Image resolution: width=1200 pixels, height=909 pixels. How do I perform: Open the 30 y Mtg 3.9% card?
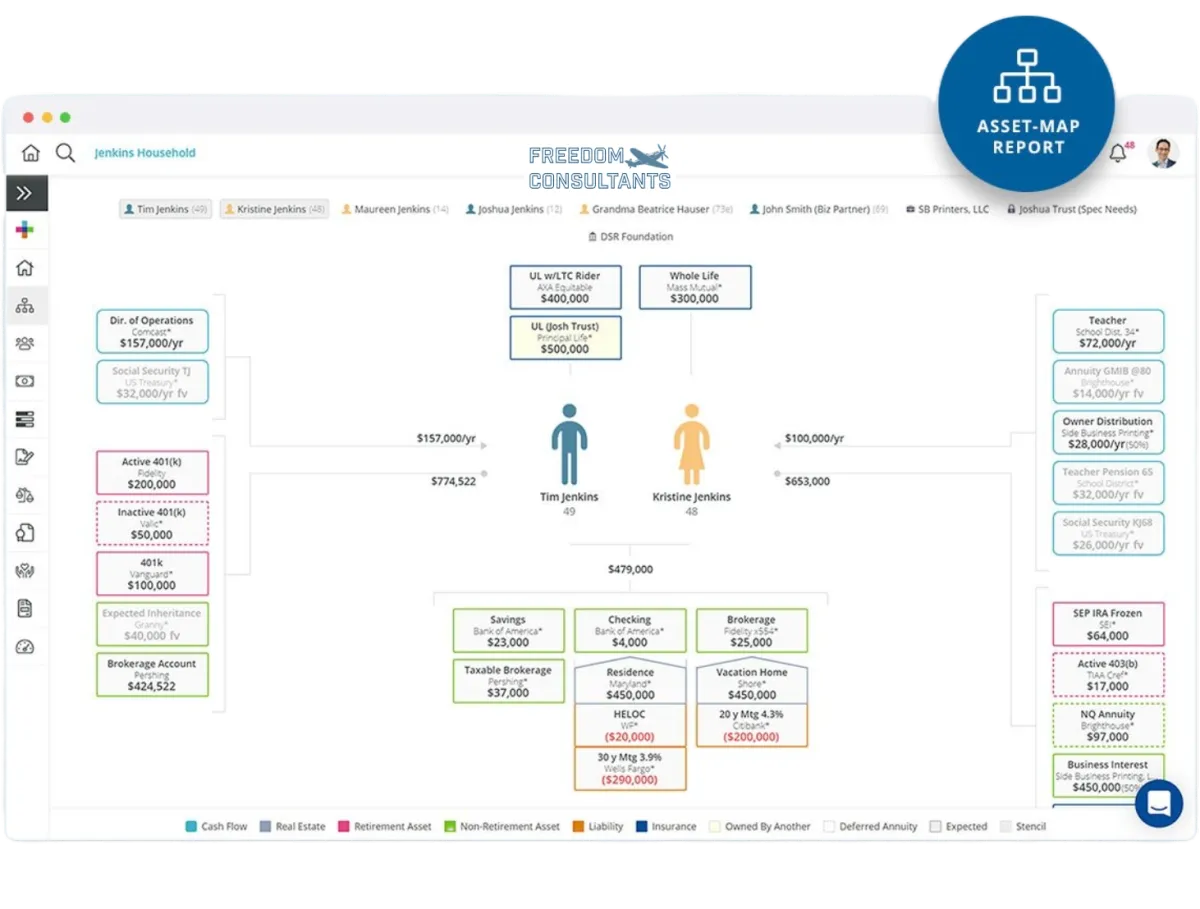tap(630, 768)
